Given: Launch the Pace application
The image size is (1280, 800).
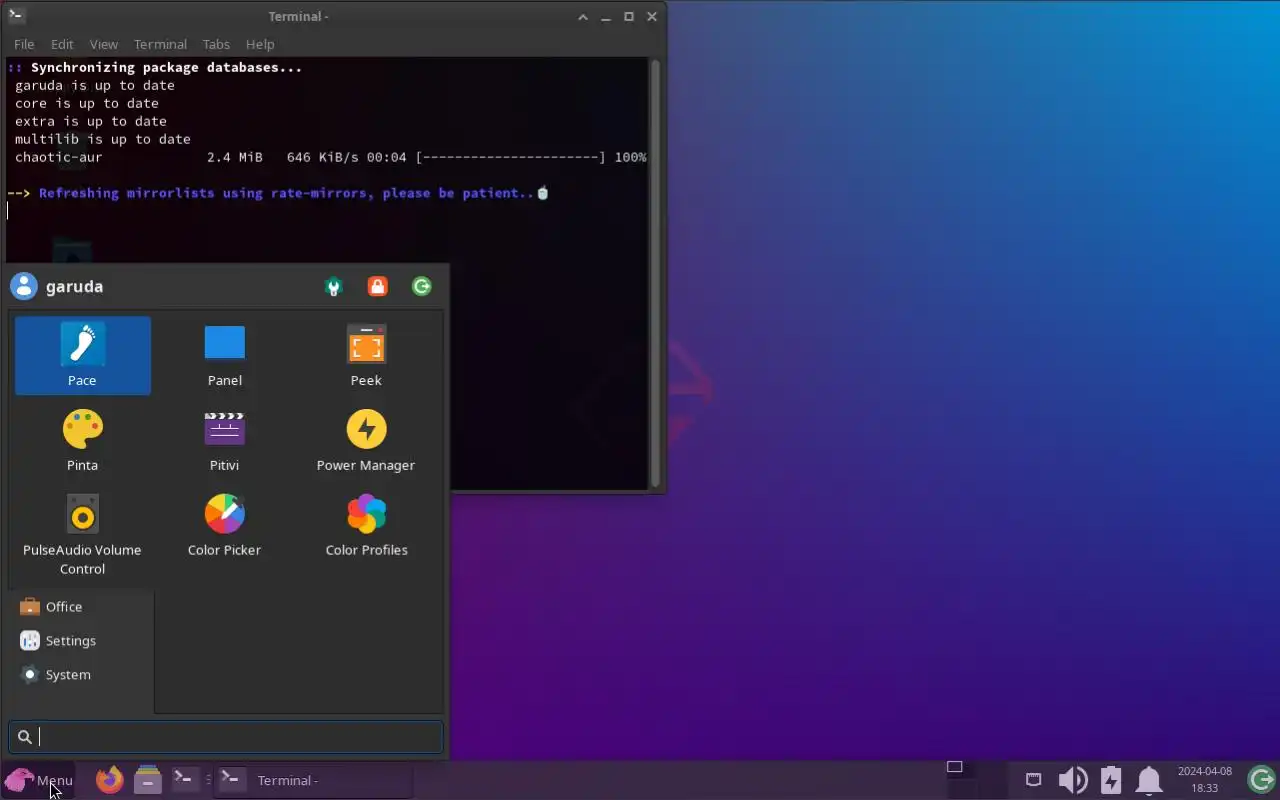Looking at the screenshot, I should [82, 355].
